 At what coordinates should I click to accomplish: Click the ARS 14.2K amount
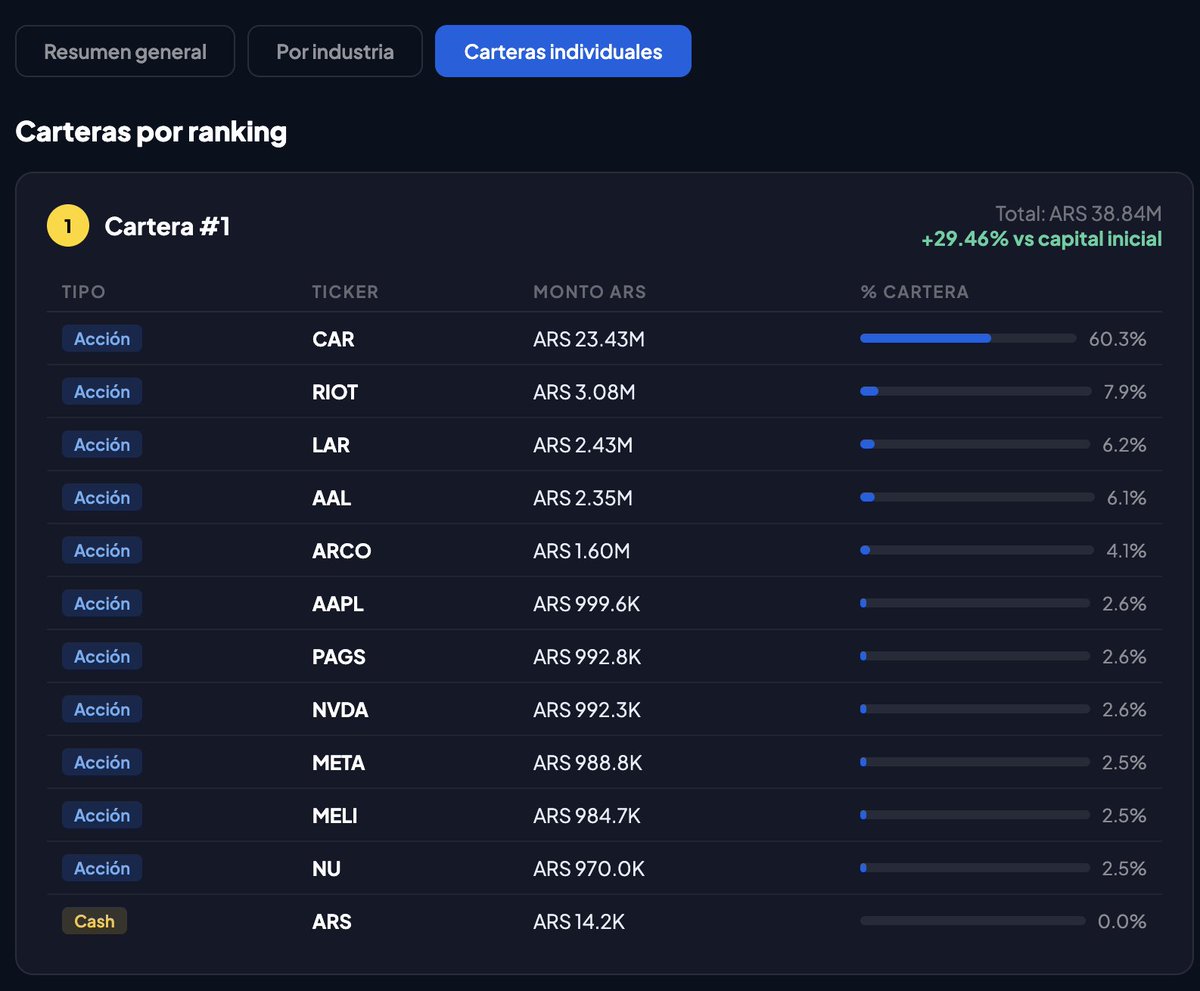coord(579,922)
